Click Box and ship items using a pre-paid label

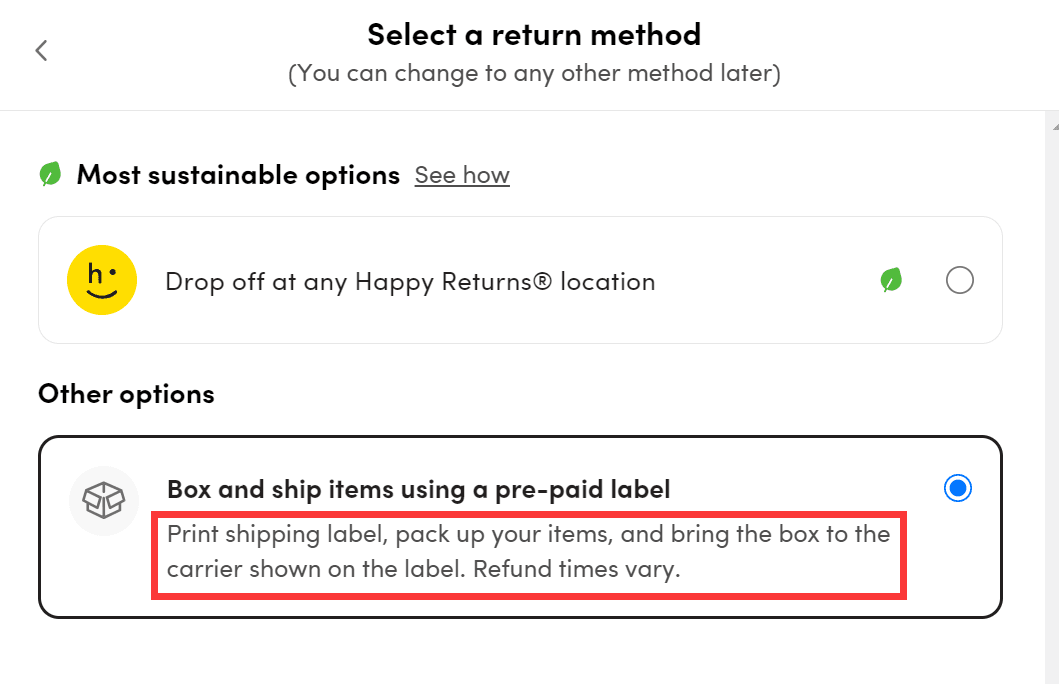pyautogui.click(x=419, y=490)
